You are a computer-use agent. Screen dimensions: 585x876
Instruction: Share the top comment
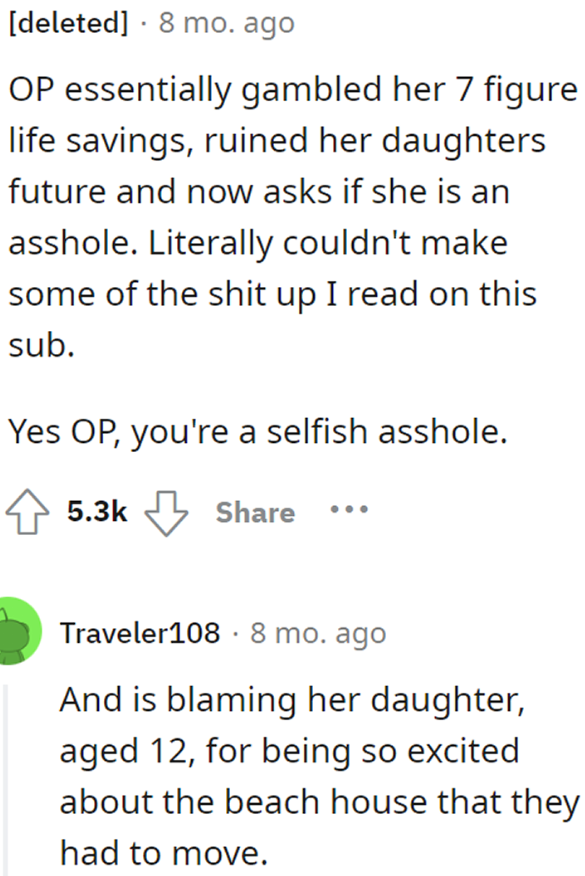pos(255,513)
